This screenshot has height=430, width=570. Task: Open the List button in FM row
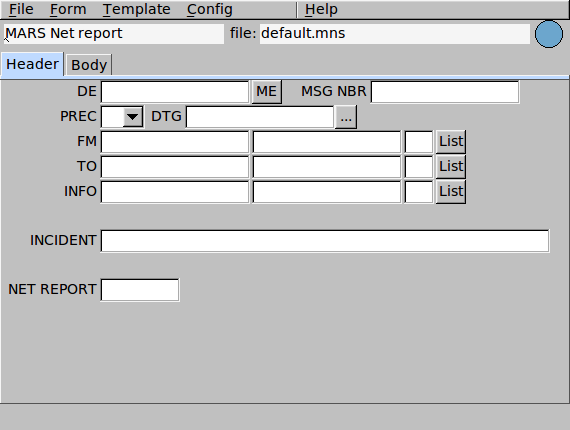coord(451,142)
